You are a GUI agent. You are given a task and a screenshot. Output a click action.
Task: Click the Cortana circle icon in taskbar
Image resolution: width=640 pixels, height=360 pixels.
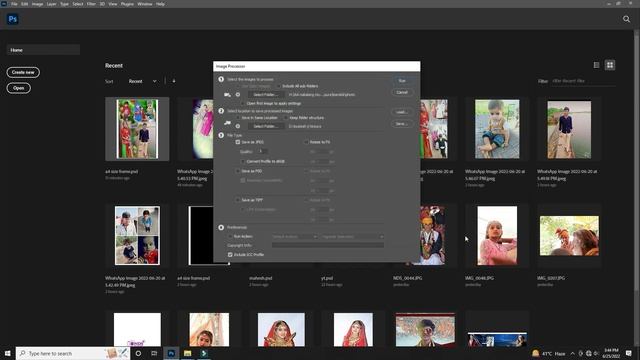click(138, 353)
